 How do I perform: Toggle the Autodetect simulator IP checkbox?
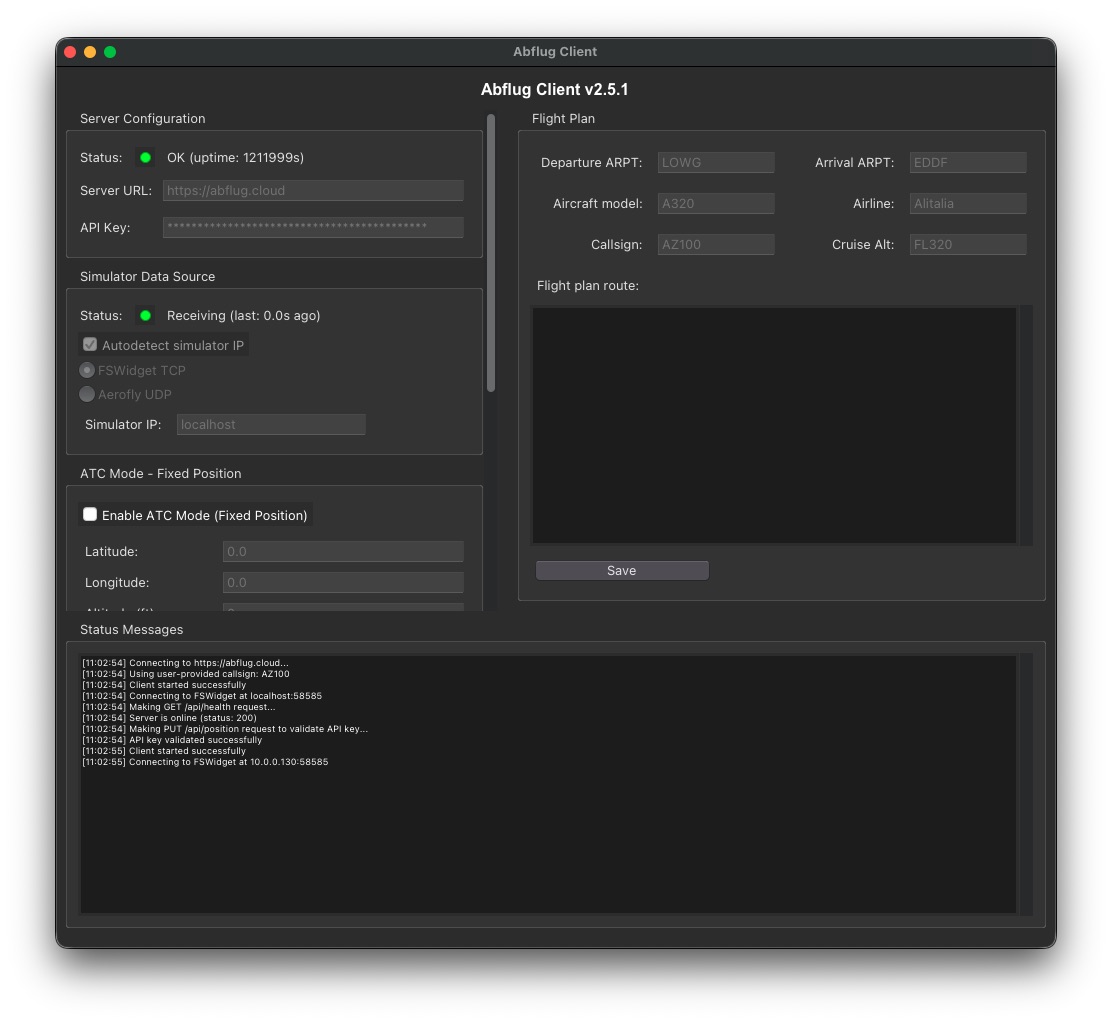[x=89, y=345]
